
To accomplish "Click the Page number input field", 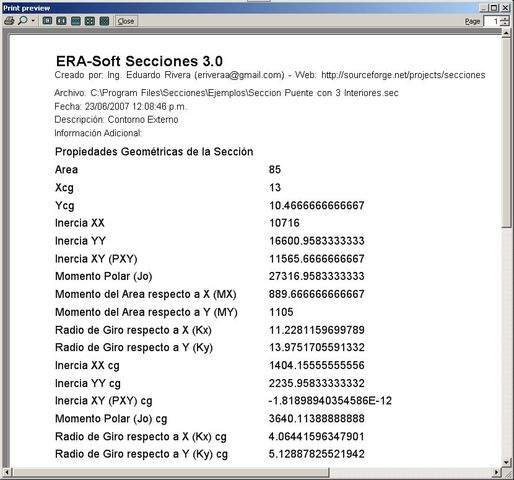I will 493,21.
